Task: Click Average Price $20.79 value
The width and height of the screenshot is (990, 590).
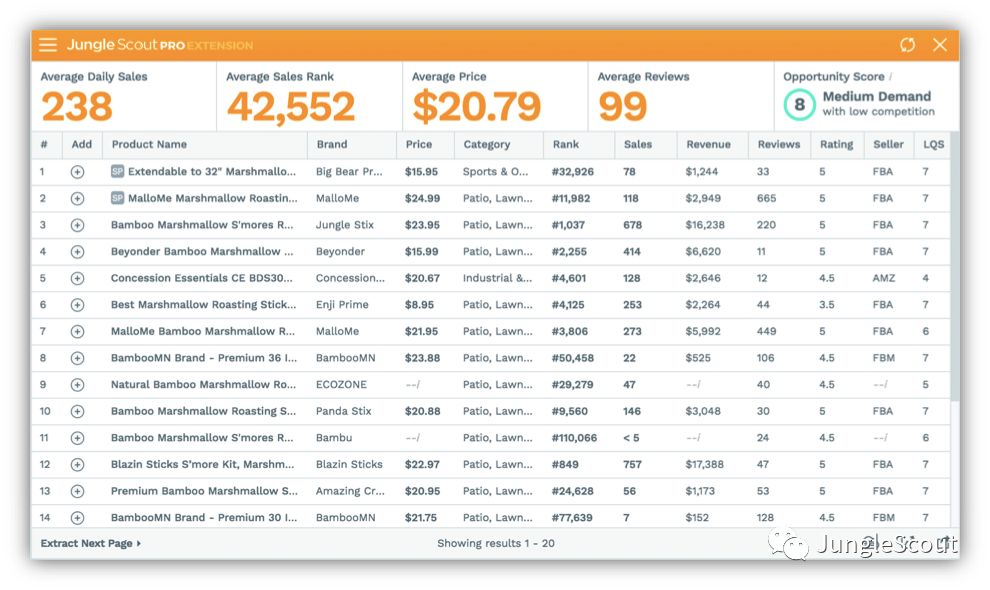Action: click(477, 106)
